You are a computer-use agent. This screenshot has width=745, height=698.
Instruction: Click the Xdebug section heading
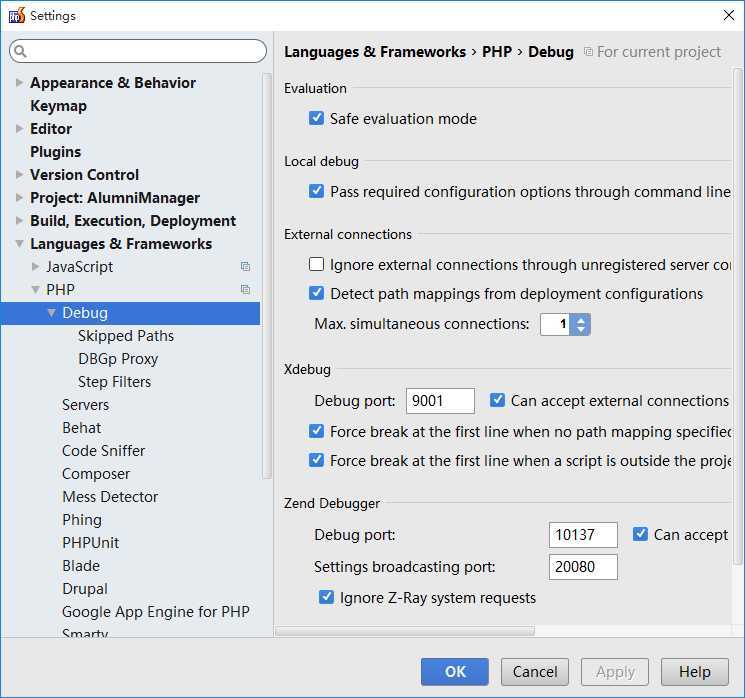[x=307, y=369]
